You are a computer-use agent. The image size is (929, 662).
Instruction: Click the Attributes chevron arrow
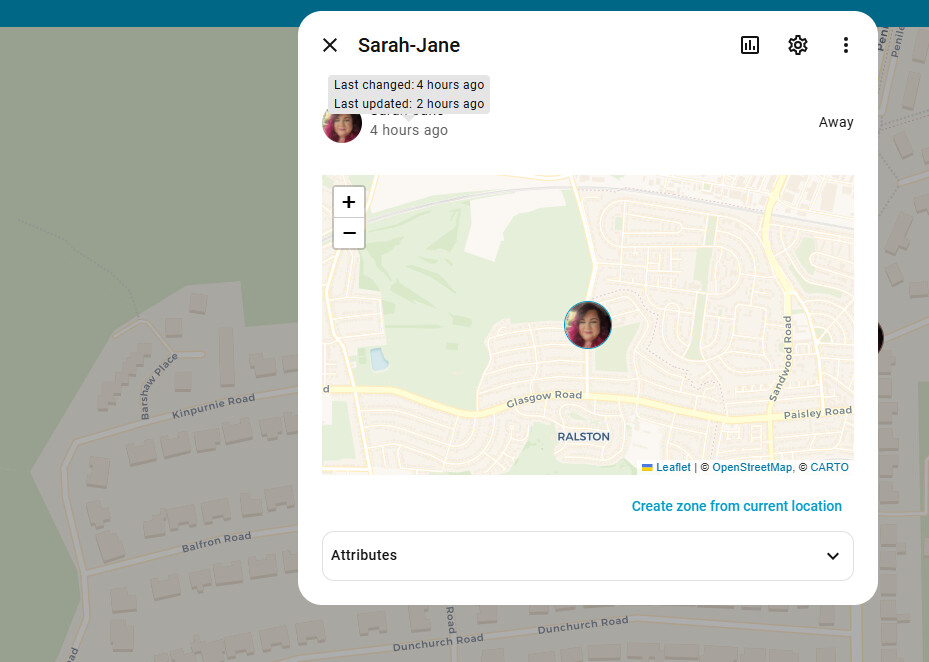833,556
